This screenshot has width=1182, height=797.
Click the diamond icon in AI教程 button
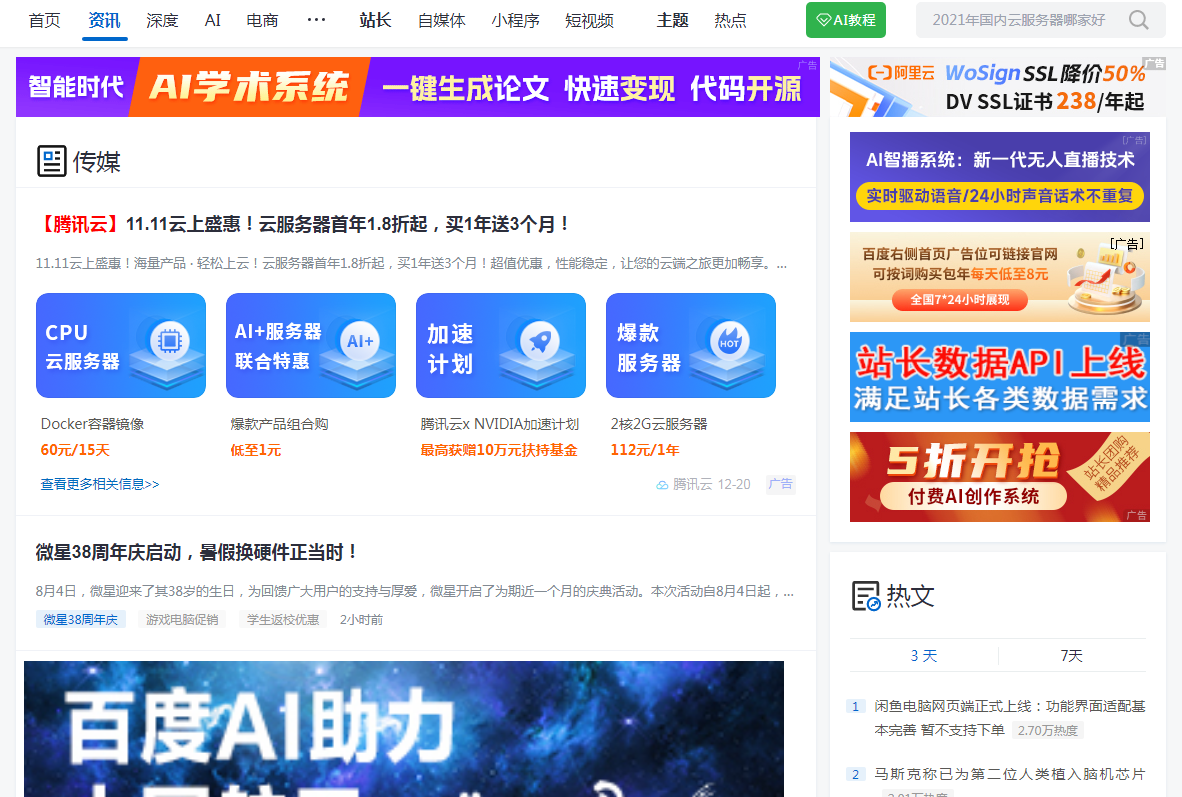coord(824,20)
